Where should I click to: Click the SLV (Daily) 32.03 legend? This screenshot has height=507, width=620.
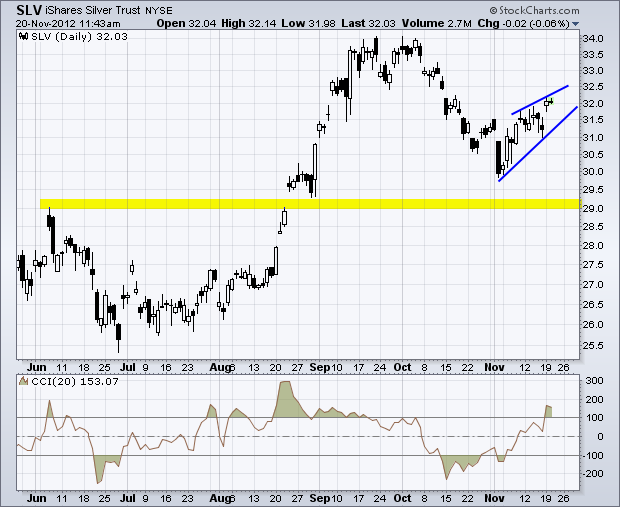coord(79,37)
